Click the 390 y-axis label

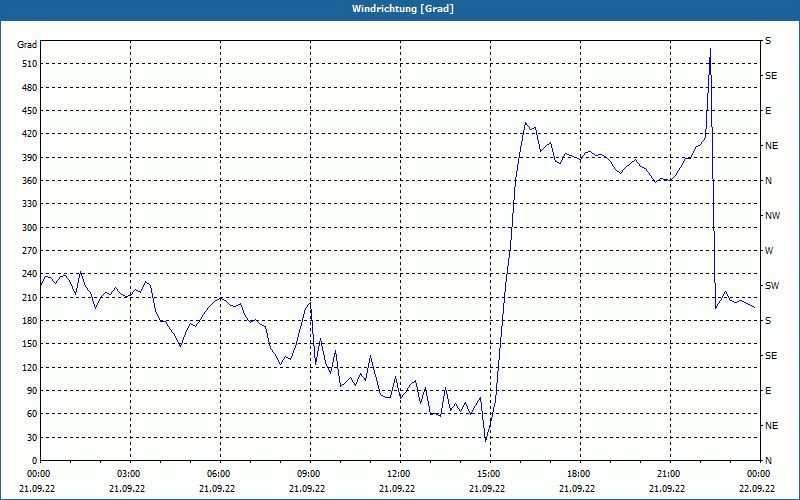click(29, 158)
